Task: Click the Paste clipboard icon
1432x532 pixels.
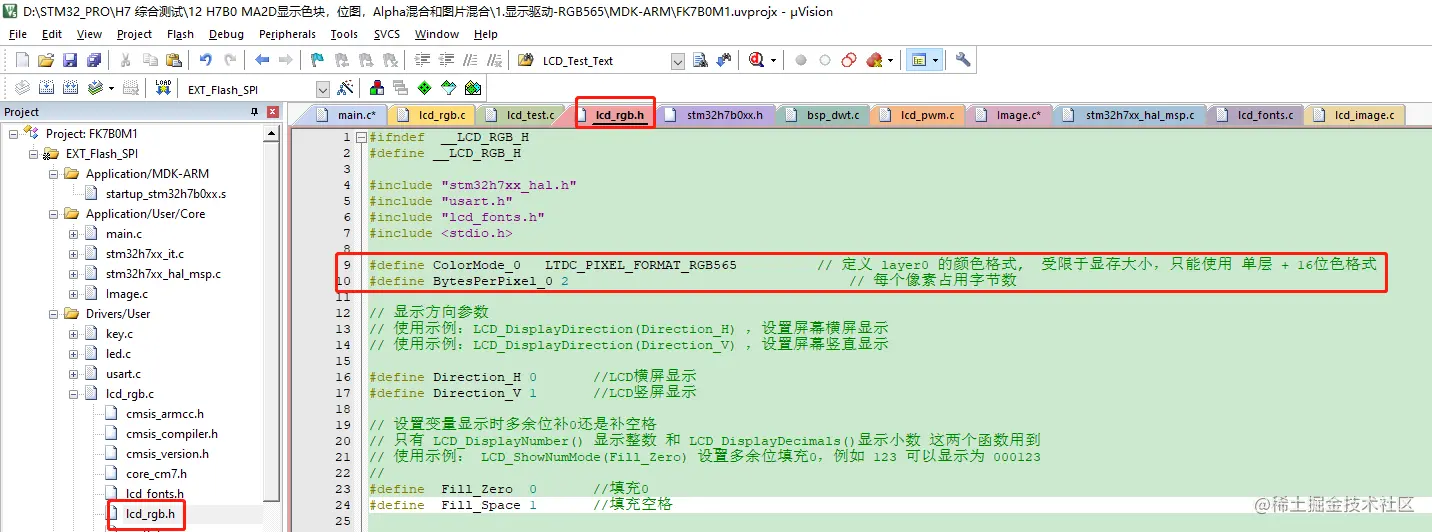Action: (x=172, y=60)
